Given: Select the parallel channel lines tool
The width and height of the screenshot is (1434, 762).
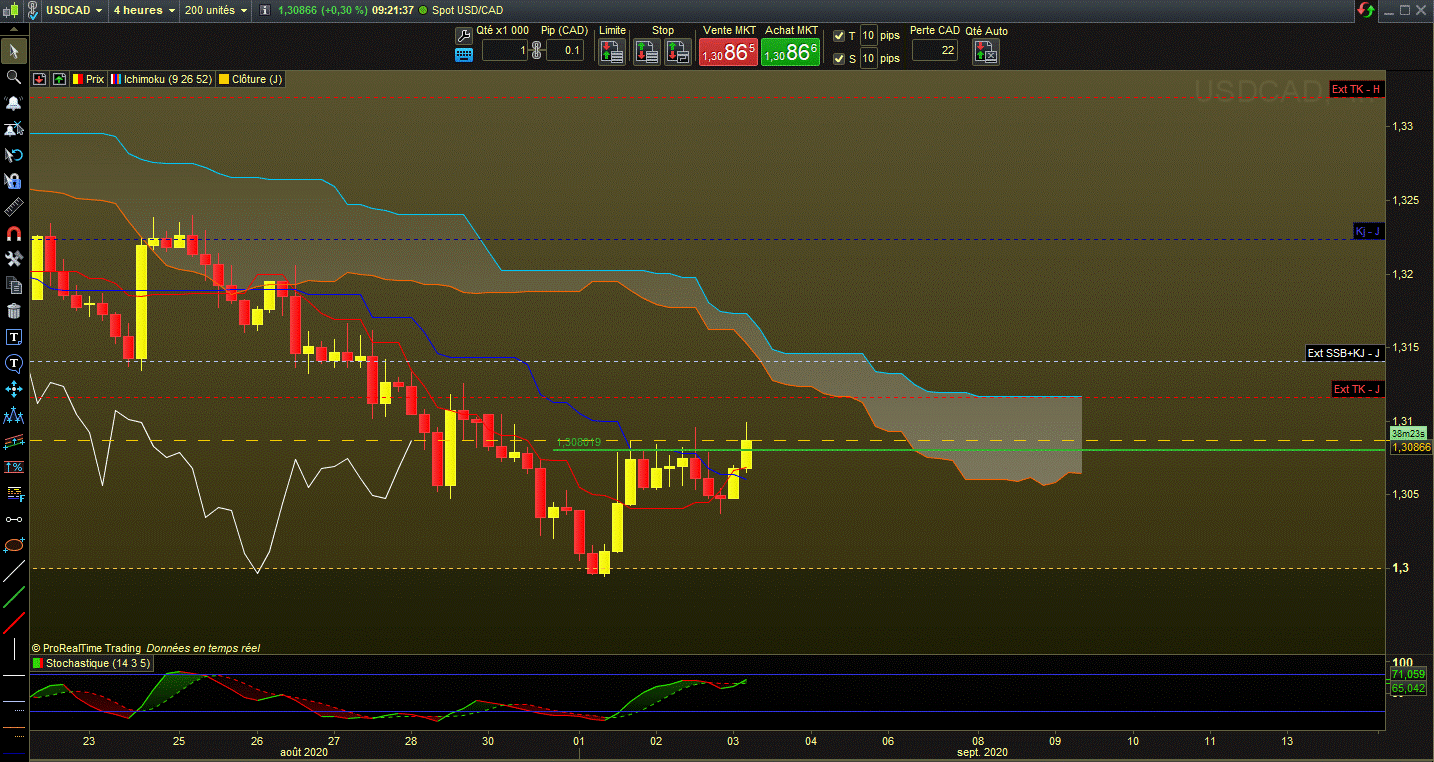Looking at the screenshot, I should point(14,441).
